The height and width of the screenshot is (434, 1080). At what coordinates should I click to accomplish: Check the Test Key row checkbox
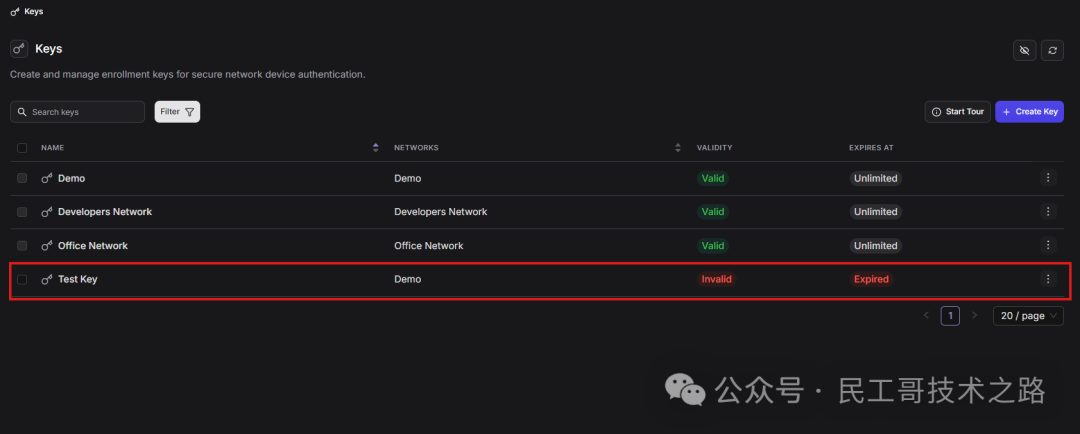coord(22,279)
